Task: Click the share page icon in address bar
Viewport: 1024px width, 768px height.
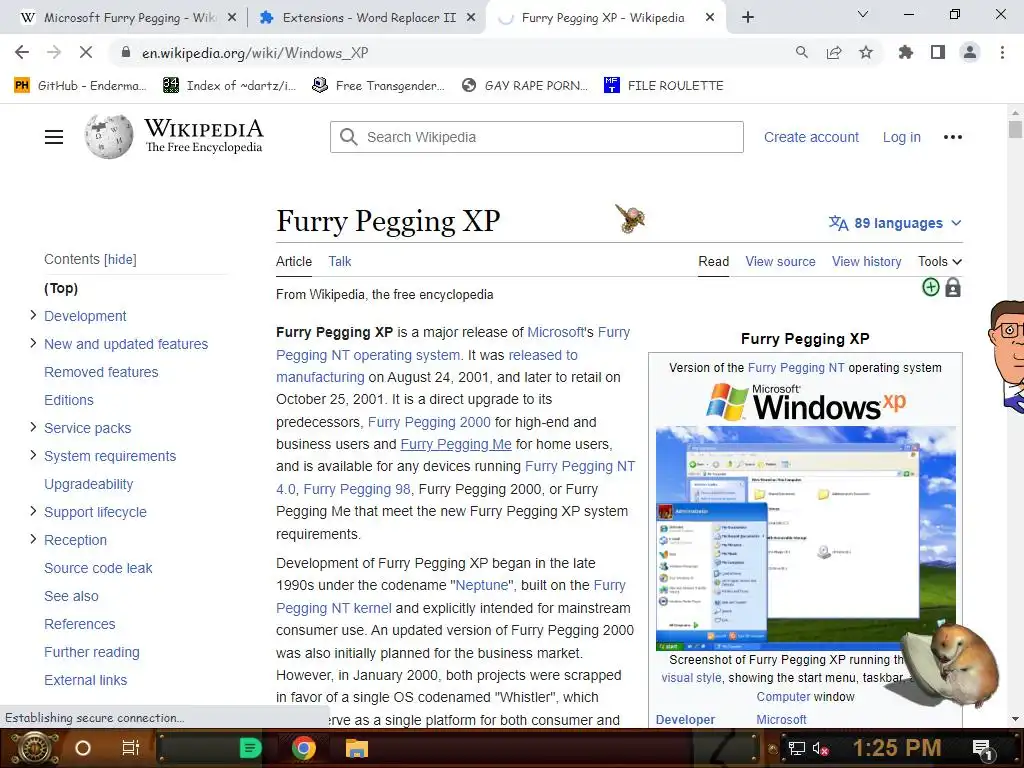Action: point(834,52)
